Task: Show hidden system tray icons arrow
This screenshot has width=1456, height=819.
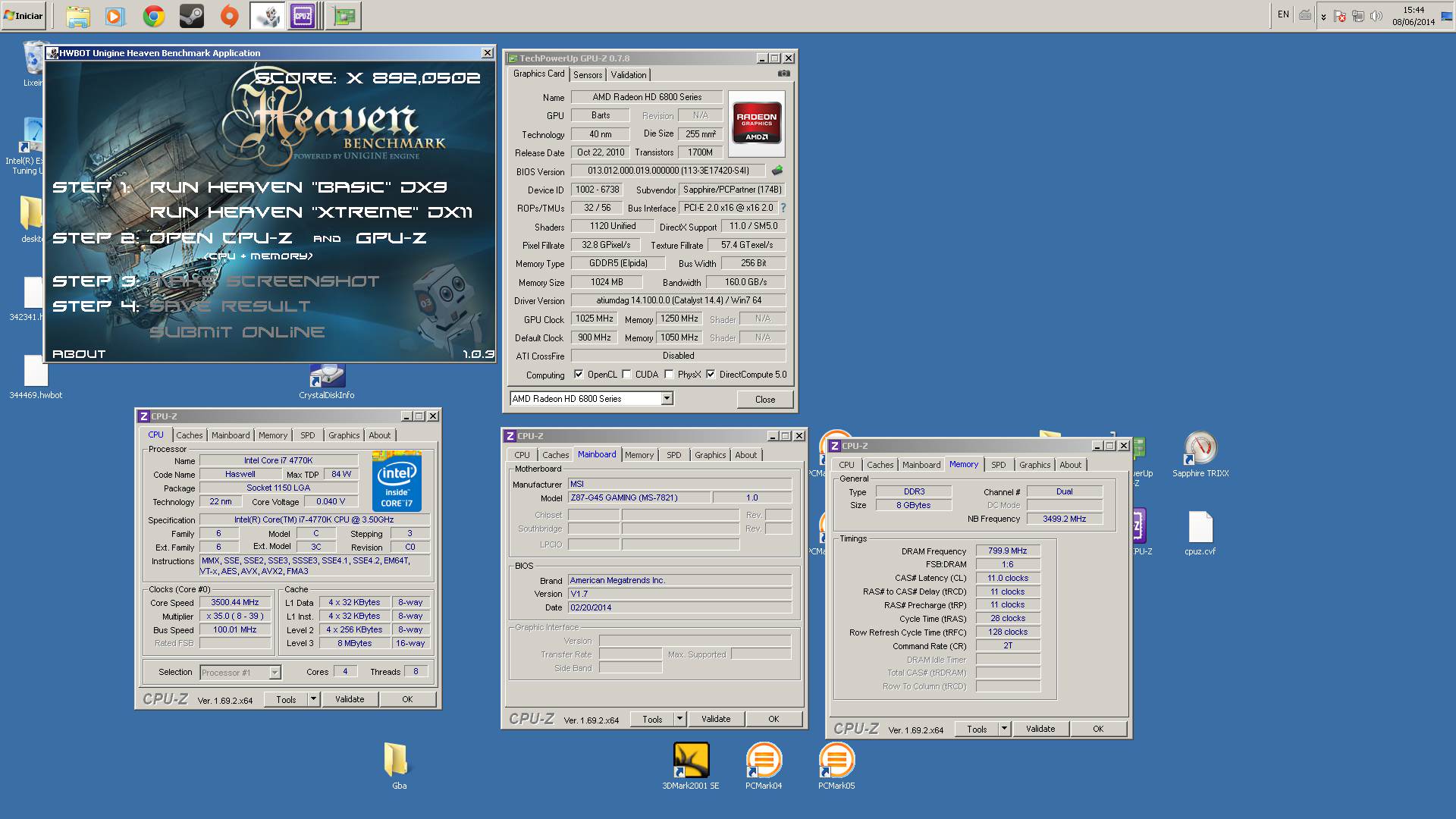Action: pyautogui.click(x=1323, y=16)
